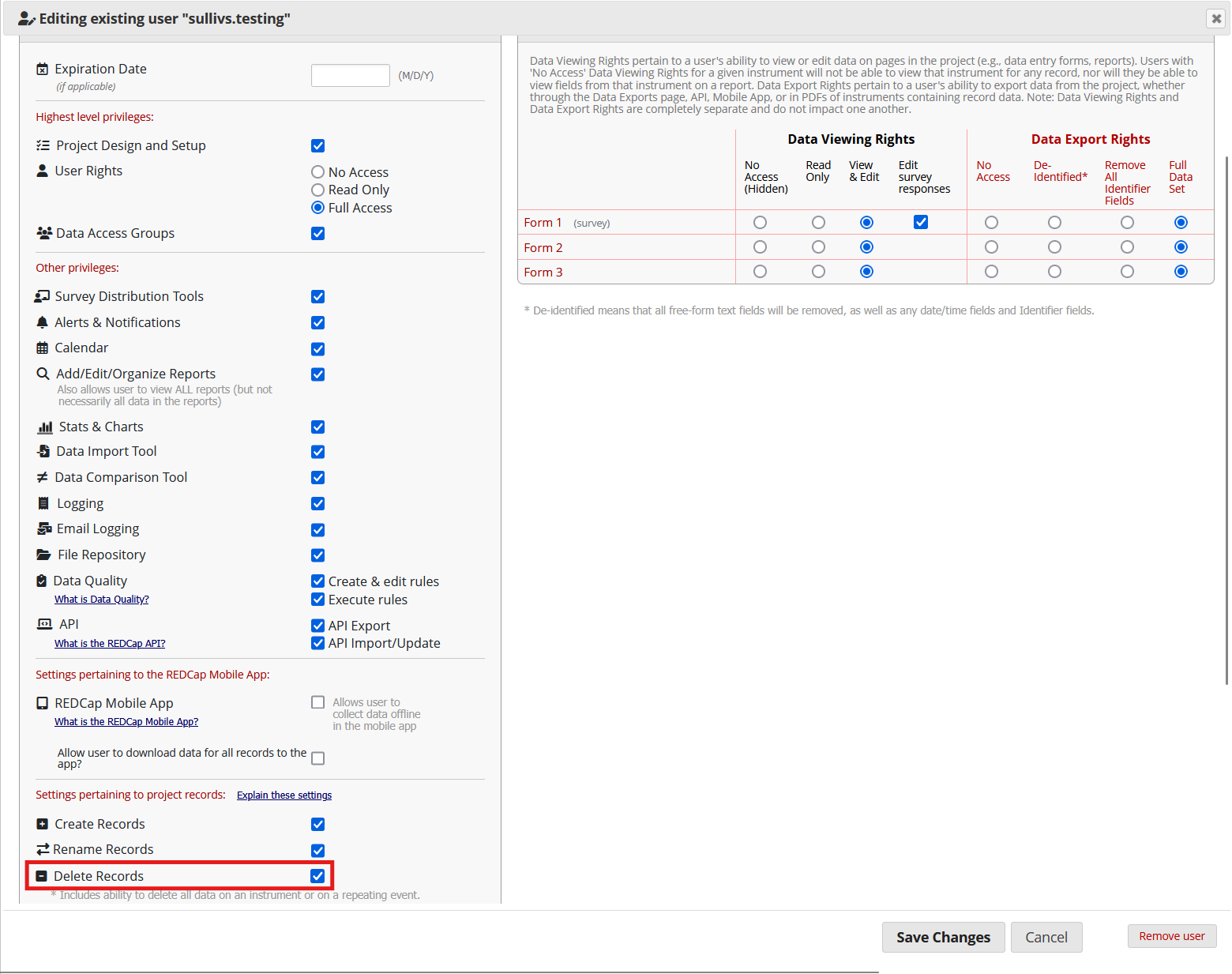The image size is (1232, 974).
Task: Open the Explain these settings link
Action: click(284, 795)
